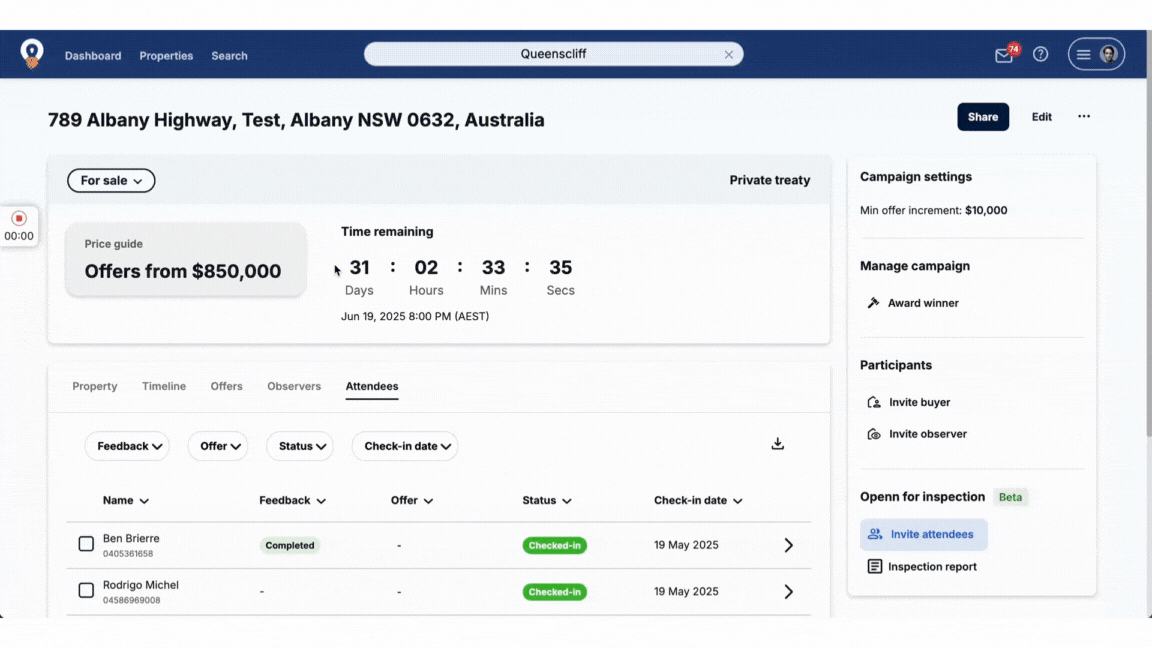Go to the Observers tab

pos(294,386)
